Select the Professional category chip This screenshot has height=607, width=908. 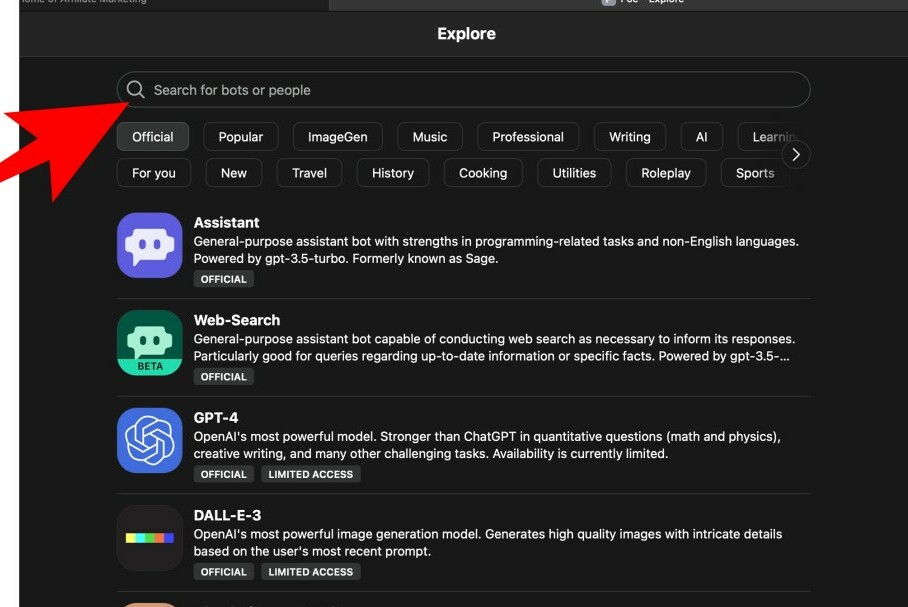(x=528, y=137)
